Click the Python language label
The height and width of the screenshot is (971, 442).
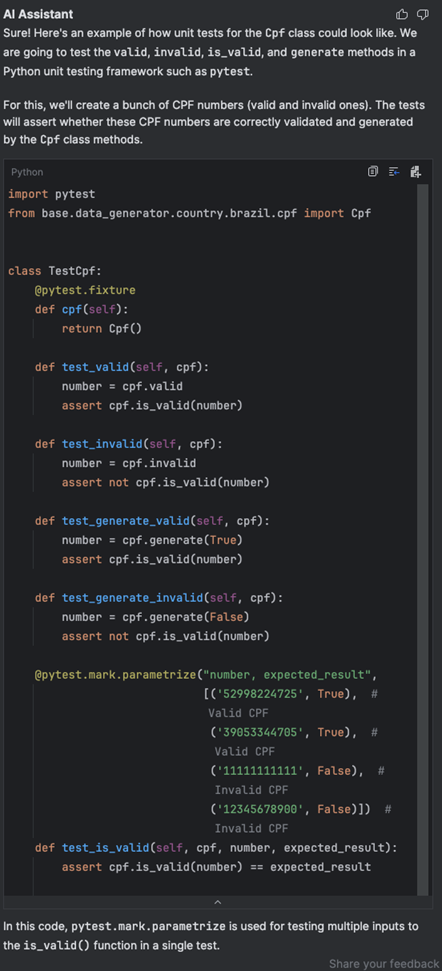[x=27, y=172]
